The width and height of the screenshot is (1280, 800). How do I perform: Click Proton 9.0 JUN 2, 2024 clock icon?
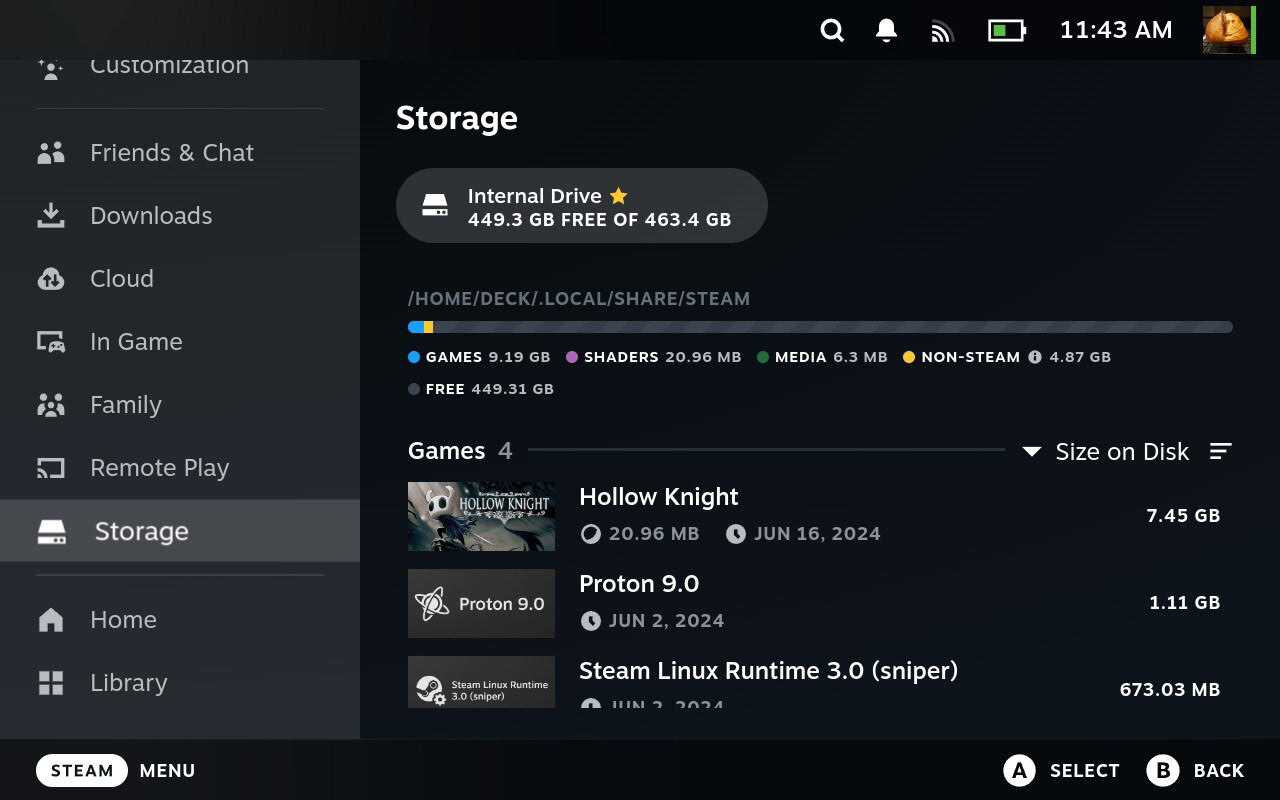tap(591, 621)
